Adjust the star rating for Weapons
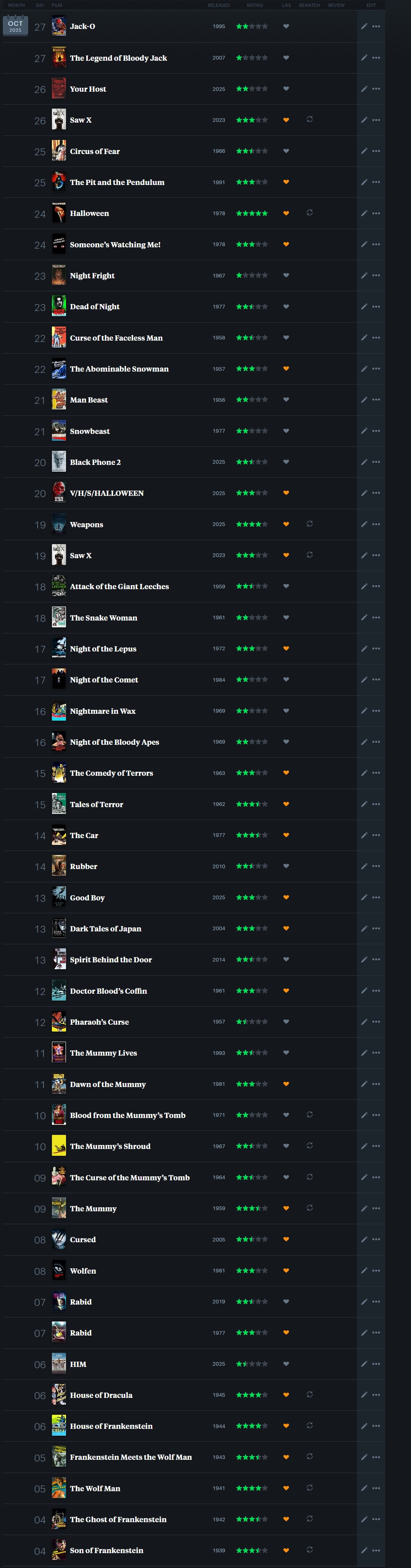The width and height of the screenshot is (411, 1568). (252, 524)
